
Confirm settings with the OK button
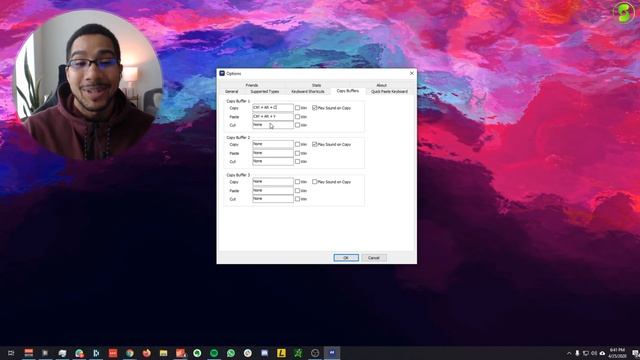click(x=346, y=258)
